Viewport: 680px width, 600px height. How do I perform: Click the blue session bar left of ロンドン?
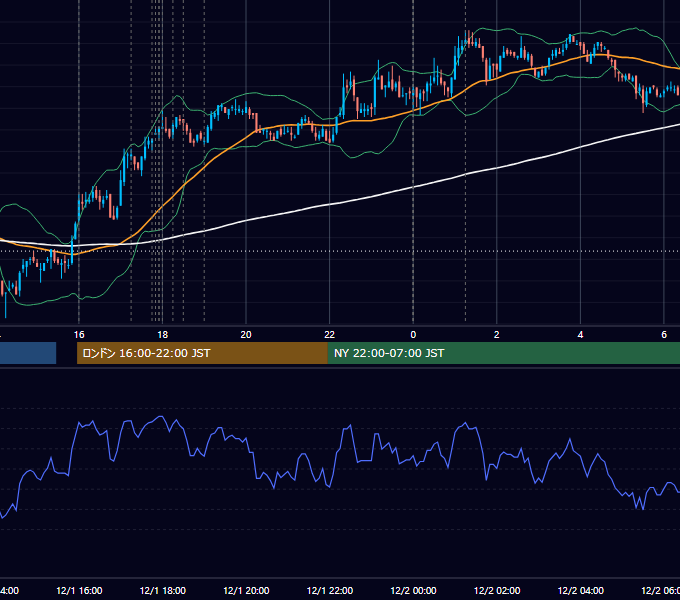28,353
